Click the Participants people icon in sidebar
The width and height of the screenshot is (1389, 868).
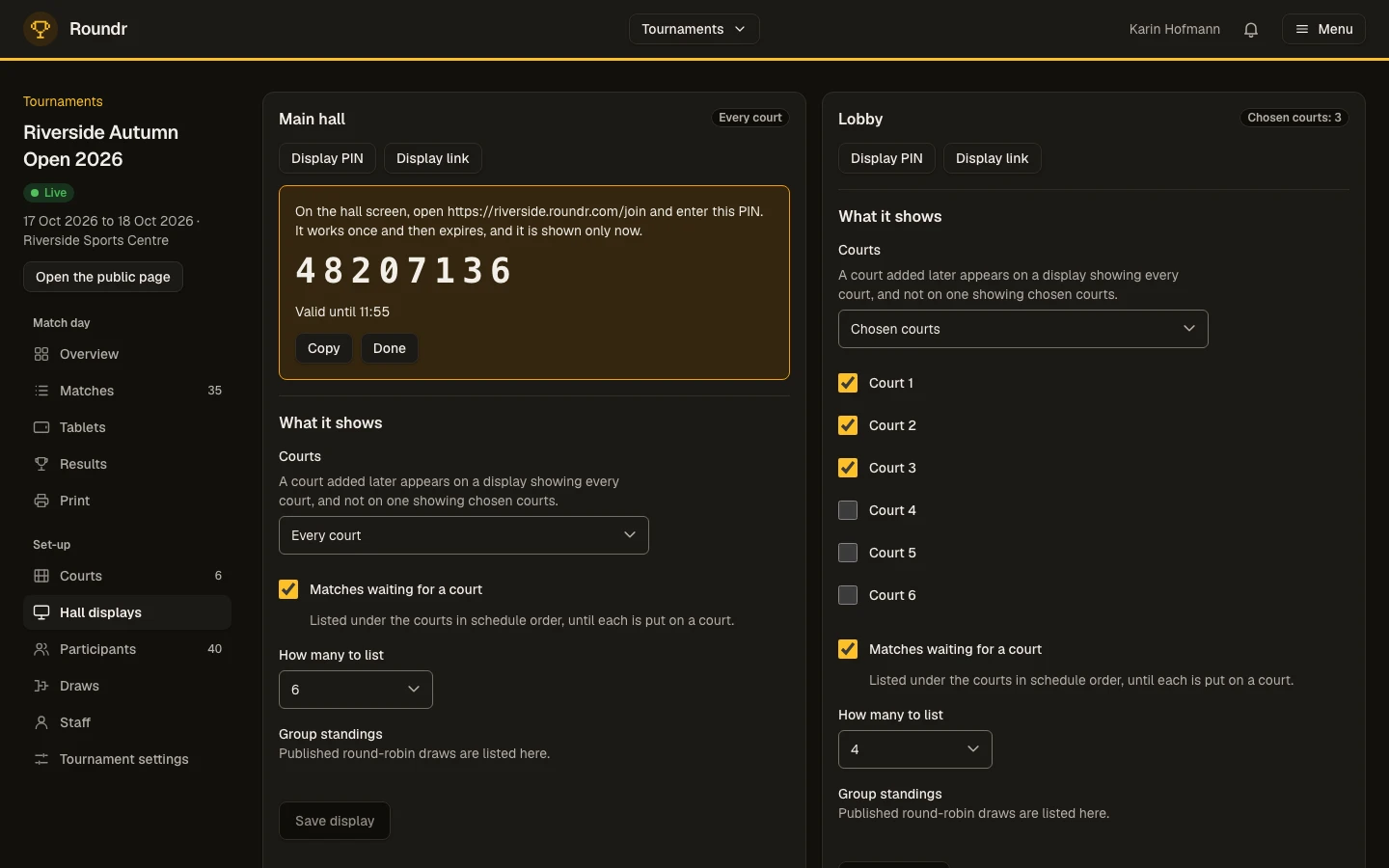(41, 649)
